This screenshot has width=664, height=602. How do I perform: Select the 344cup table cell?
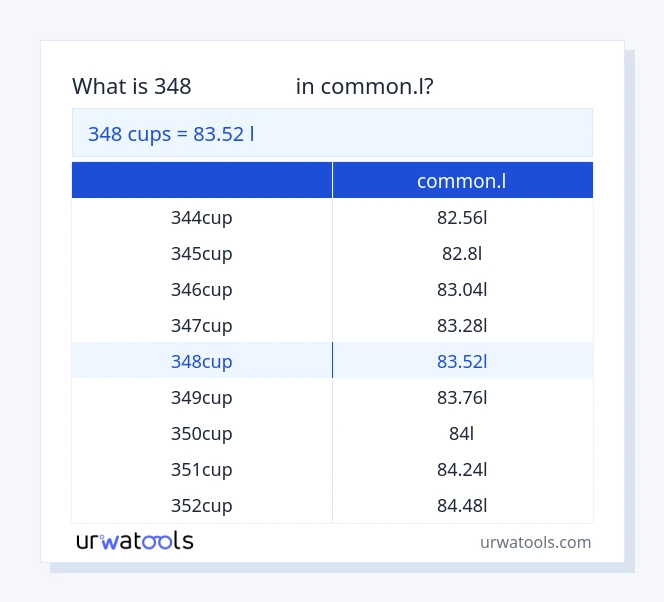[202, 217]
